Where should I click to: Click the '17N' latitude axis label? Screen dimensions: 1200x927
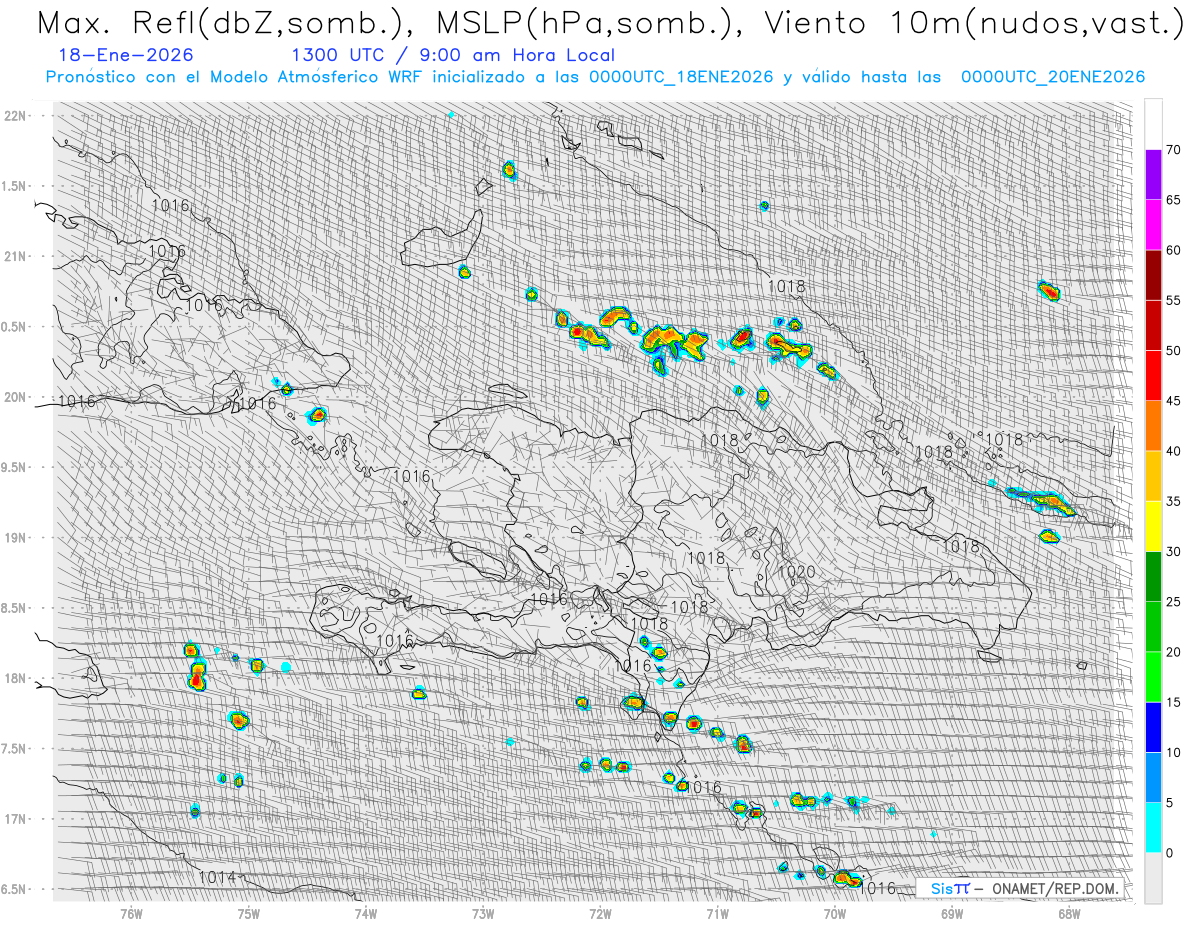pos(15,819)
